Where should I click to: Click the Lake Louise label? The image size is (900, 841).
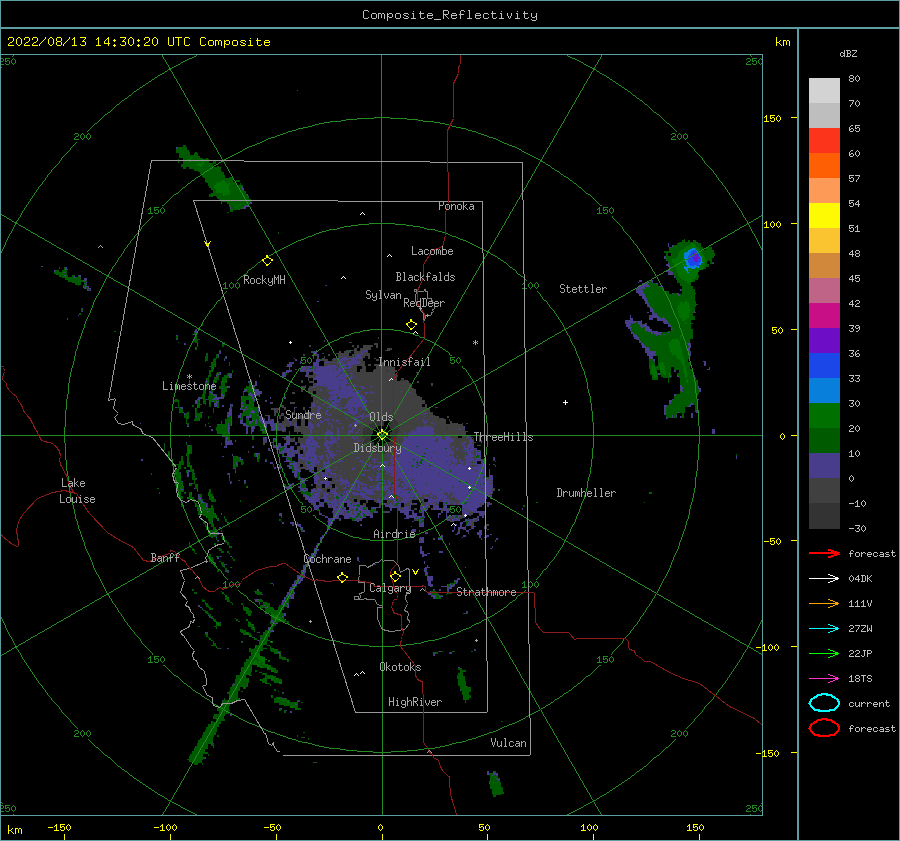click(77, 491)
